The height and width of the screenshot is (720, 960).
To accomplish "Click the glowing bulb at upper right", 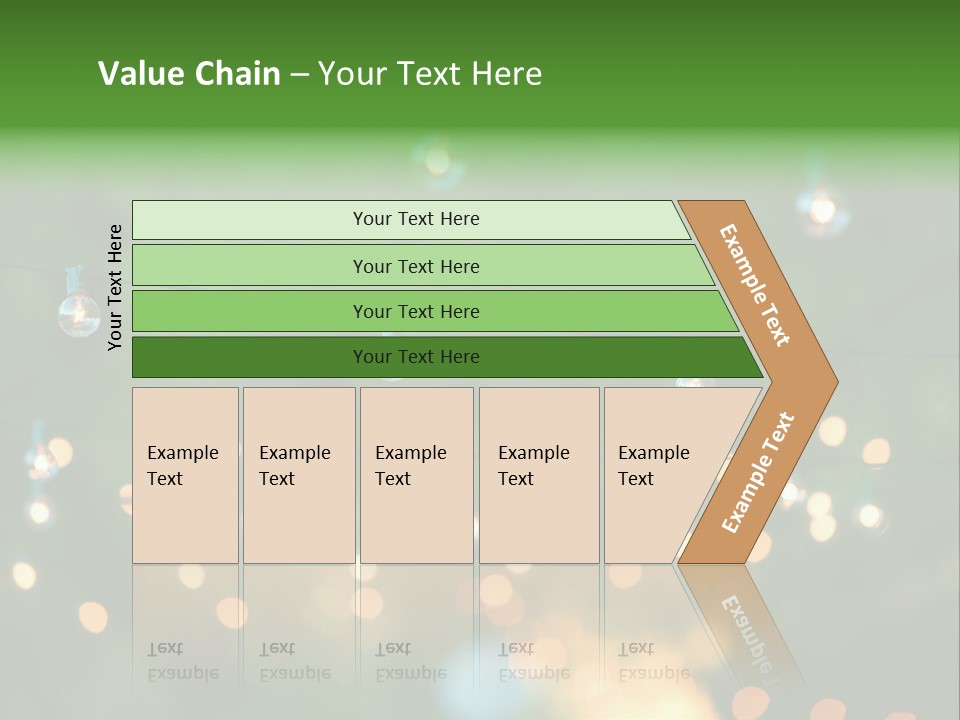I will [822, 209].
